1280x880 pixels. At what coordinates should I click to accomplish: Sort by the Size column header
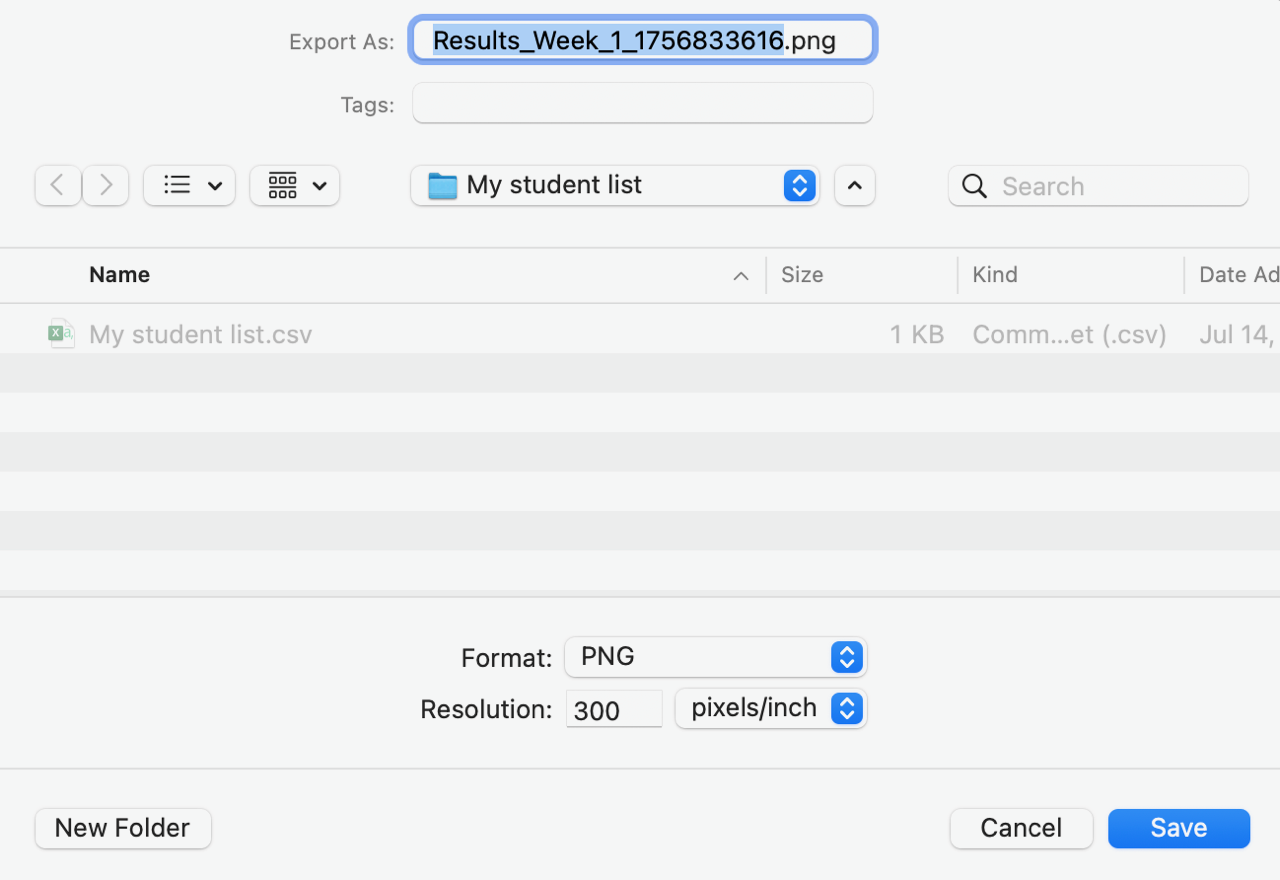click(802, 275)
